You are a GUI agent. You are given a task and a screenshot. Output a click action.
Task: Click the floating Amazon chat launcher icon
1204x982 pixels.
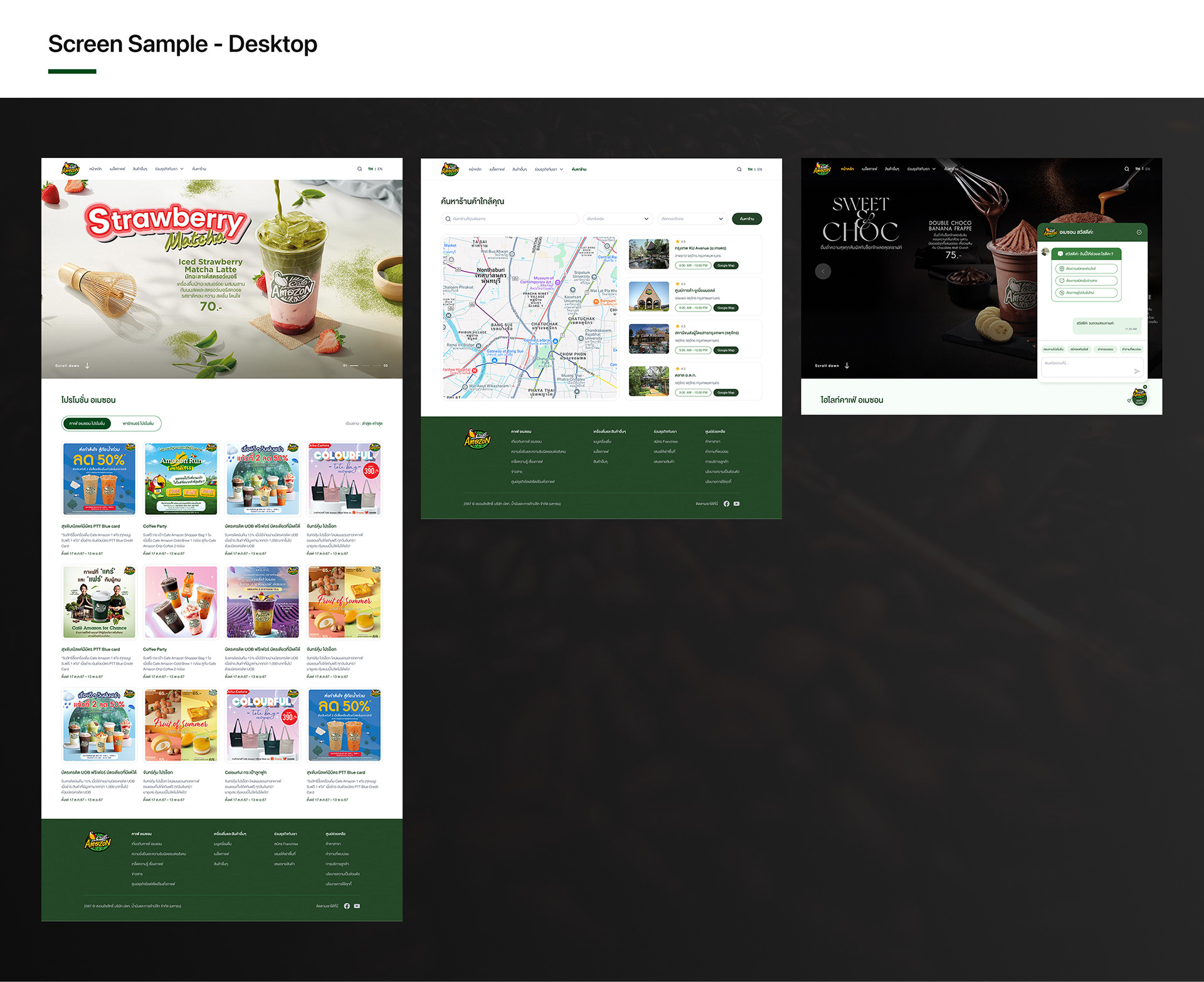1139,397
